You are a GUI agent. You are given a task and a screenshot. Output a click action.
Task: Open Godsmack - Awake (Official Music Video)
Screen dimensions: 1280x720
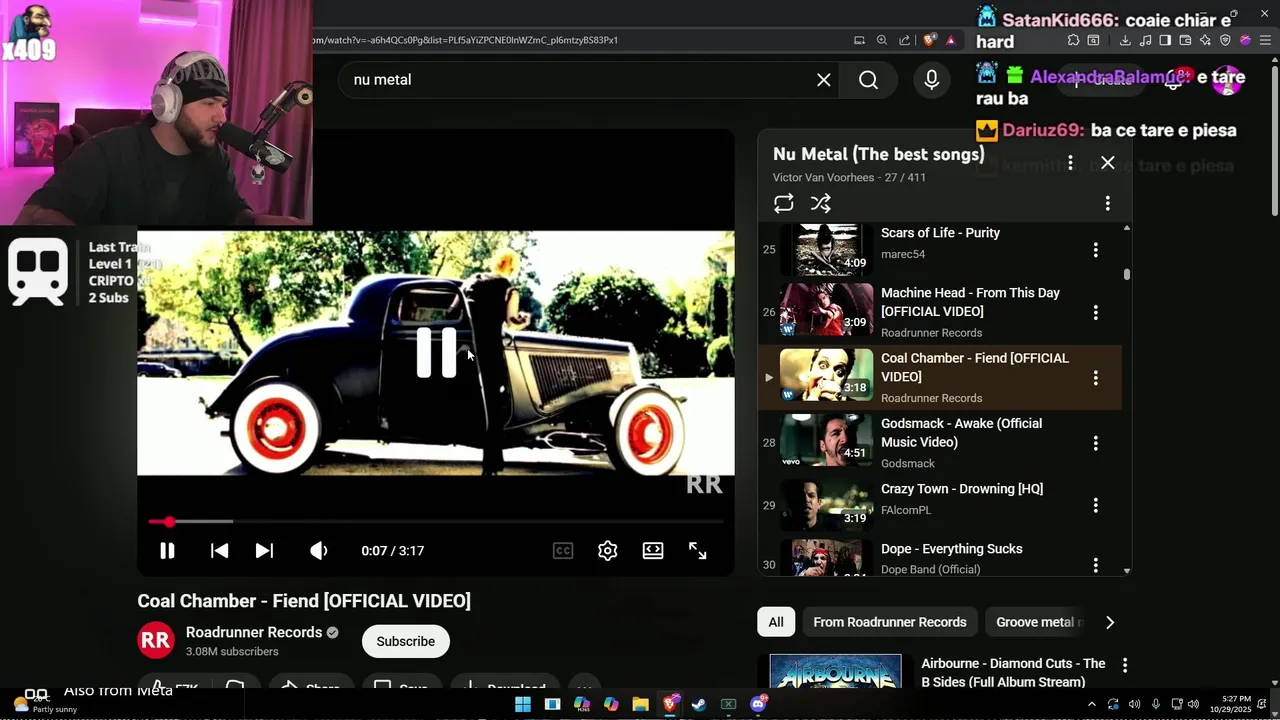tap(961, 432)
